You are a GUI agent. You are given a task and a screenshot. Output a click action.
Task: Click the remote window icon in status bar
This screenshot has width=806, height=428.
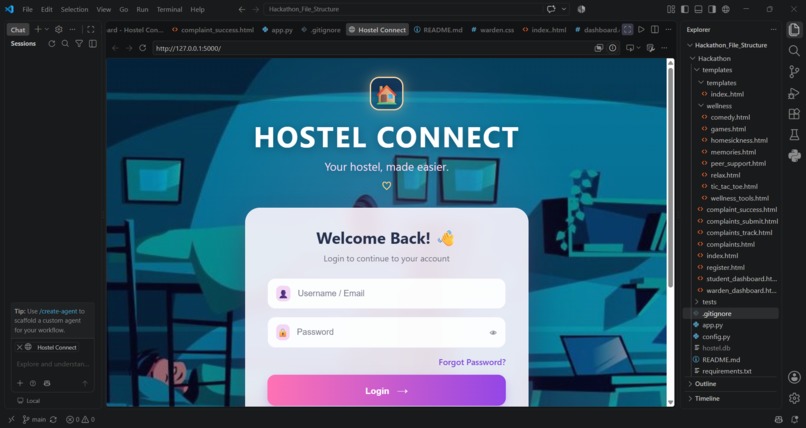(x=11, y=420)
